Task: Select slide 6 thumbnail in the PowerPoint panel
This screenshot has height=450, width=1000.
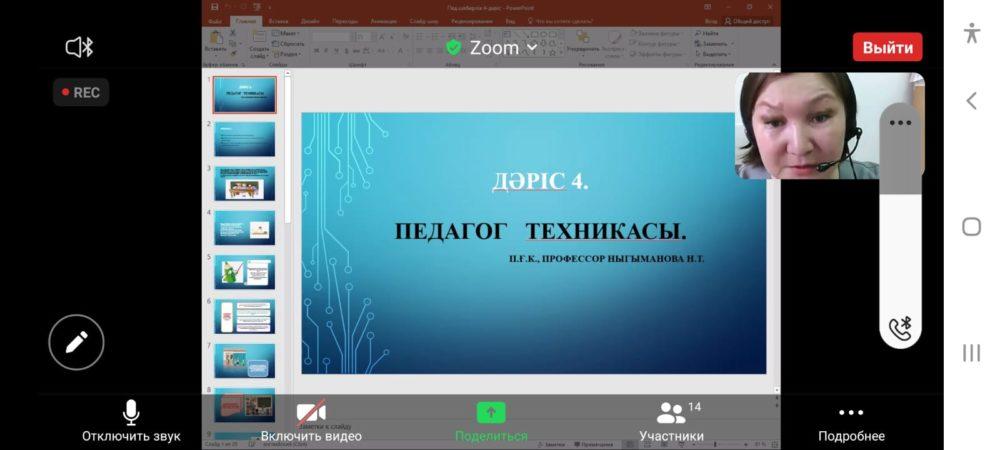Action: [x=245, y=316]
